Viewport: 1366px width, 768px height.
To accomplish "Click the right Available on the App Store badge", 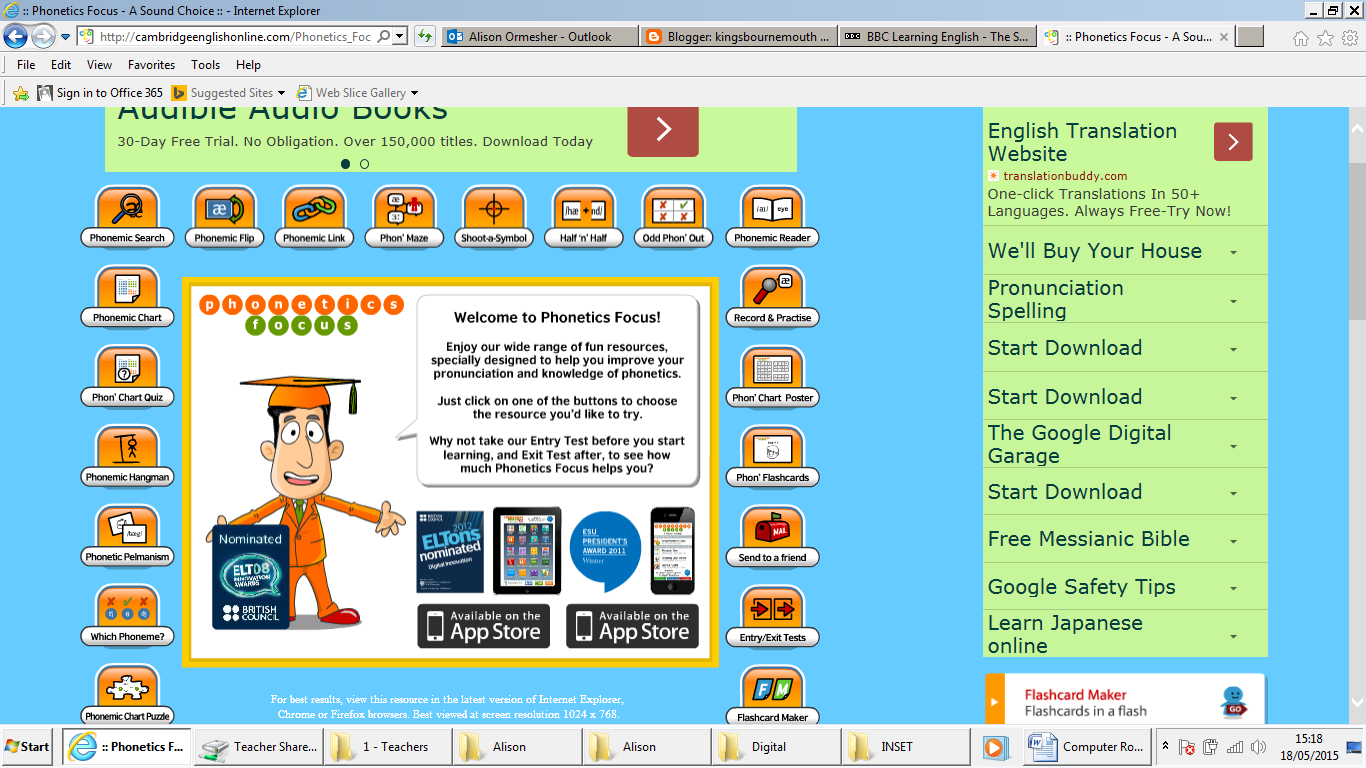I will (633, 626).
